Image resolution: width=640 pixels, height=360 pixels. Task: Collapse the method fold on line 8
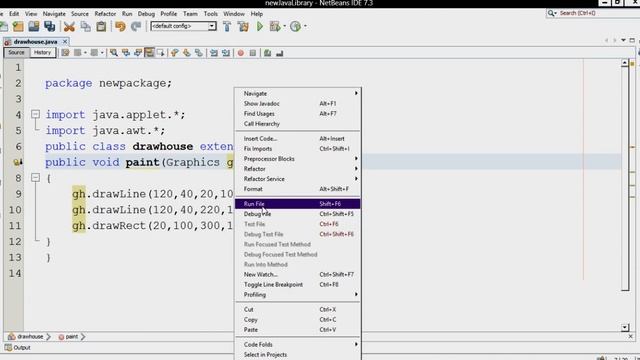[36, 178]
